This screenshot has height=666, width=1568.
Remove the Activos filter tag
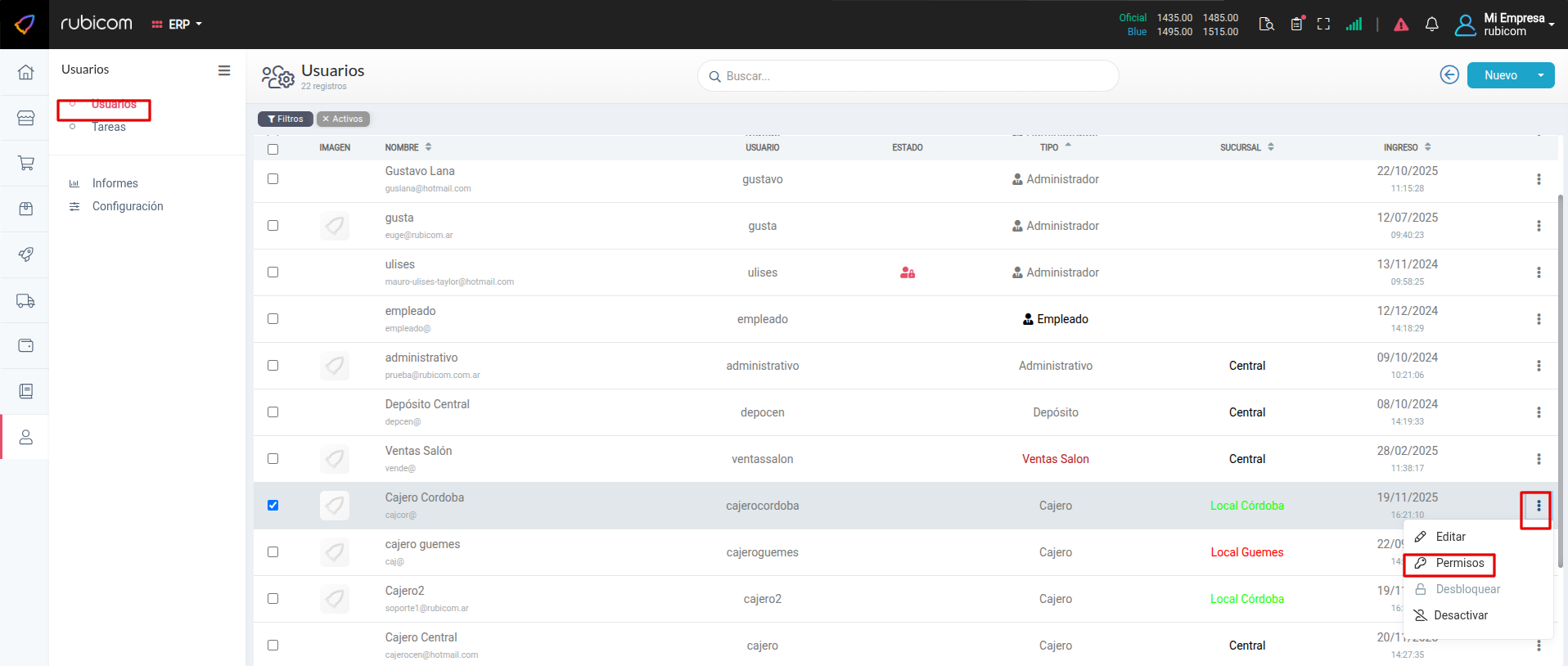pyautogui.click(x=326, y=119)
